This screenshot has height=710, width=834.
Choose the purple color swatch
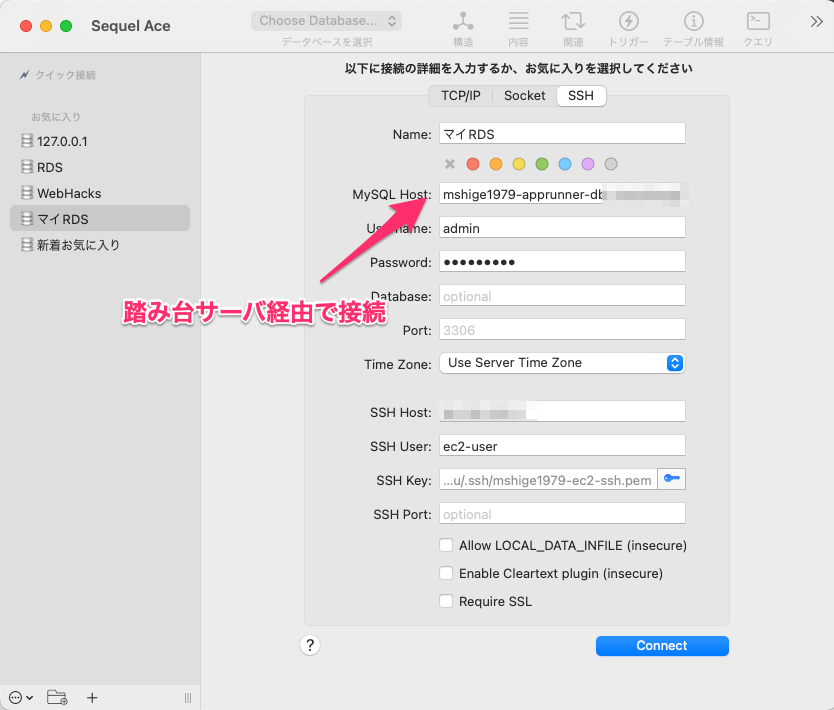point(588,164)
